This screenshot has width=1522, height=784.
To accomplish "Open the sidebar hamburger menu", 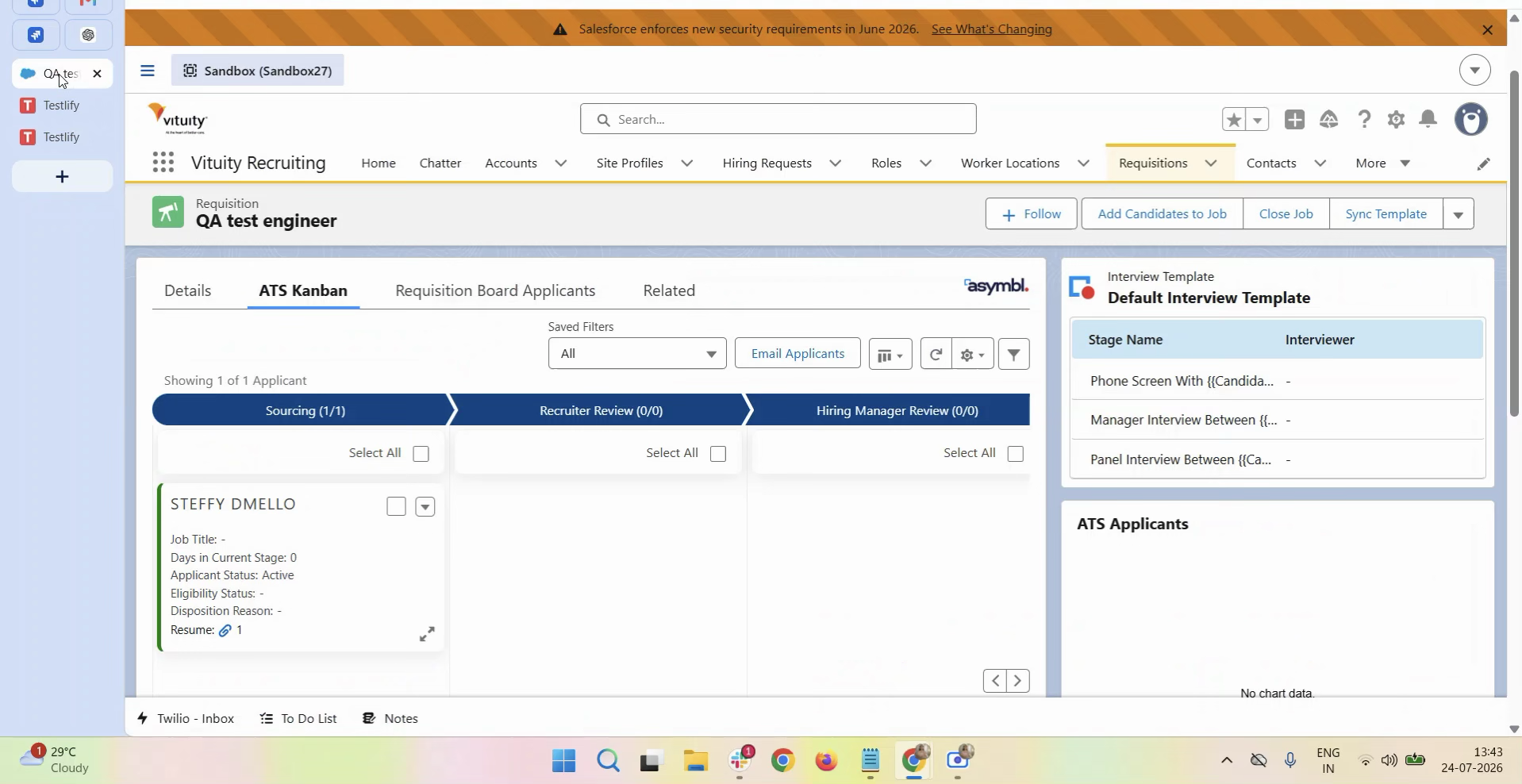I will coord(147,71).
